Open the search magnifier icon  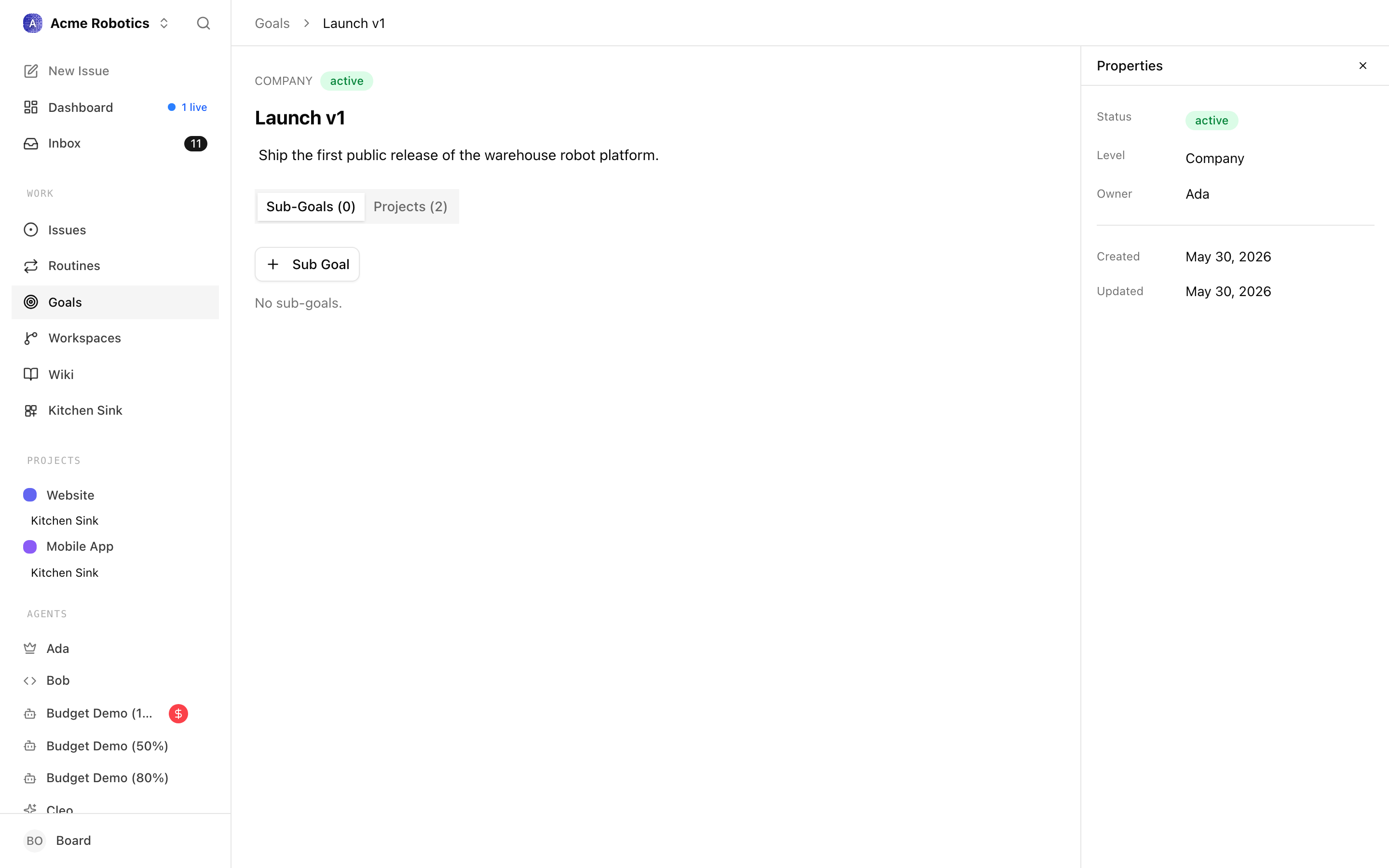pos(203,23)
